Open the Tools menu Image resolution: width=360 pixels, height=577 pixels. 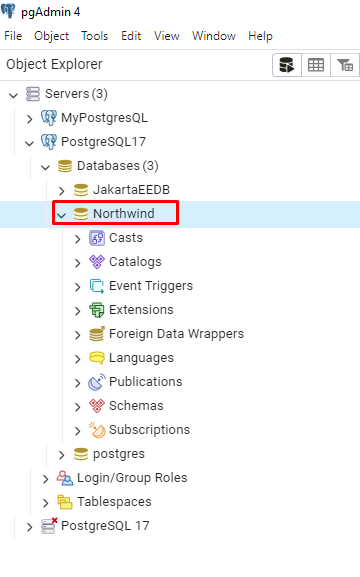coord(95,36)
